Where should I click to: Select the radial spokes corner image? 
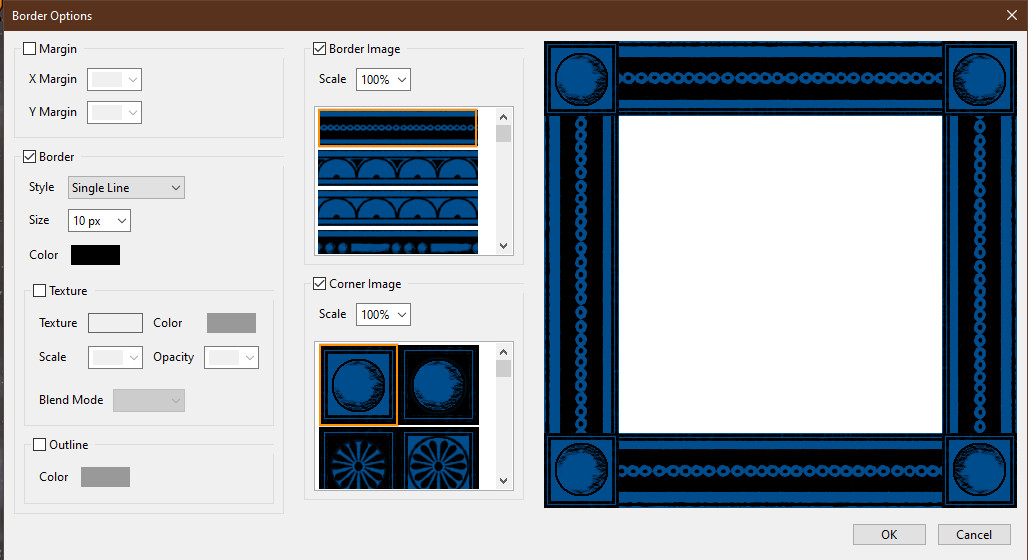coord(359,458)
